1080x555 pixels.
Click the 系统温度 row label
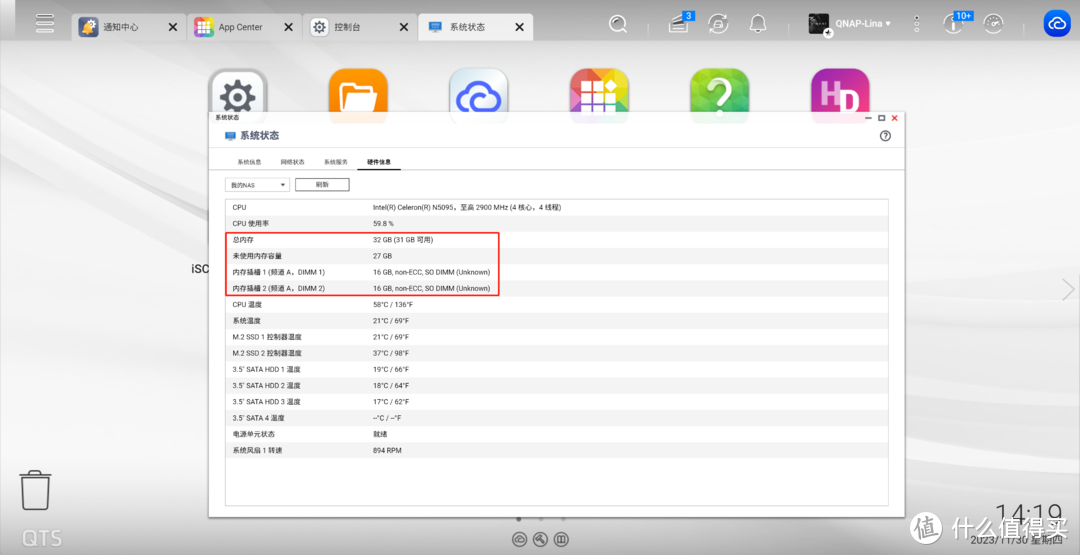pyautogui.click(x=247, y=321)
